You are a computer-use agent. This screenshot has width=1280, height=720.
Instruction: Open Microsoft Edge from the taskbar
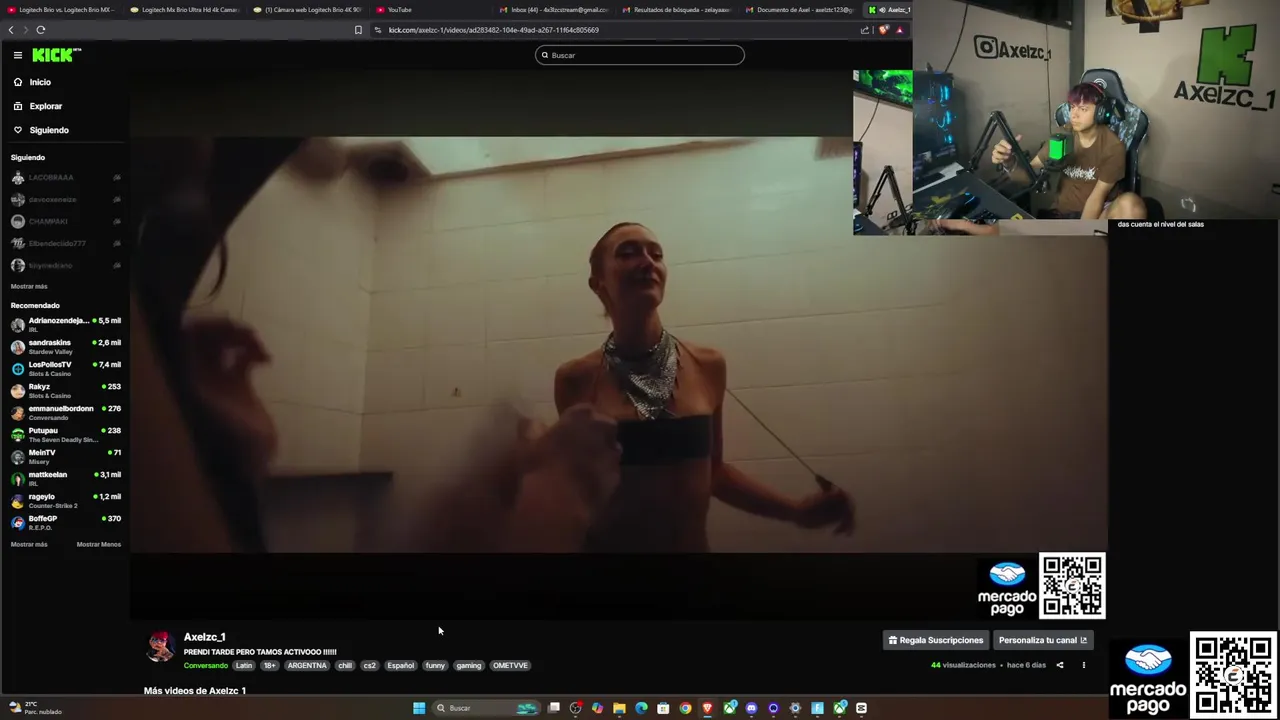[641, 708]
